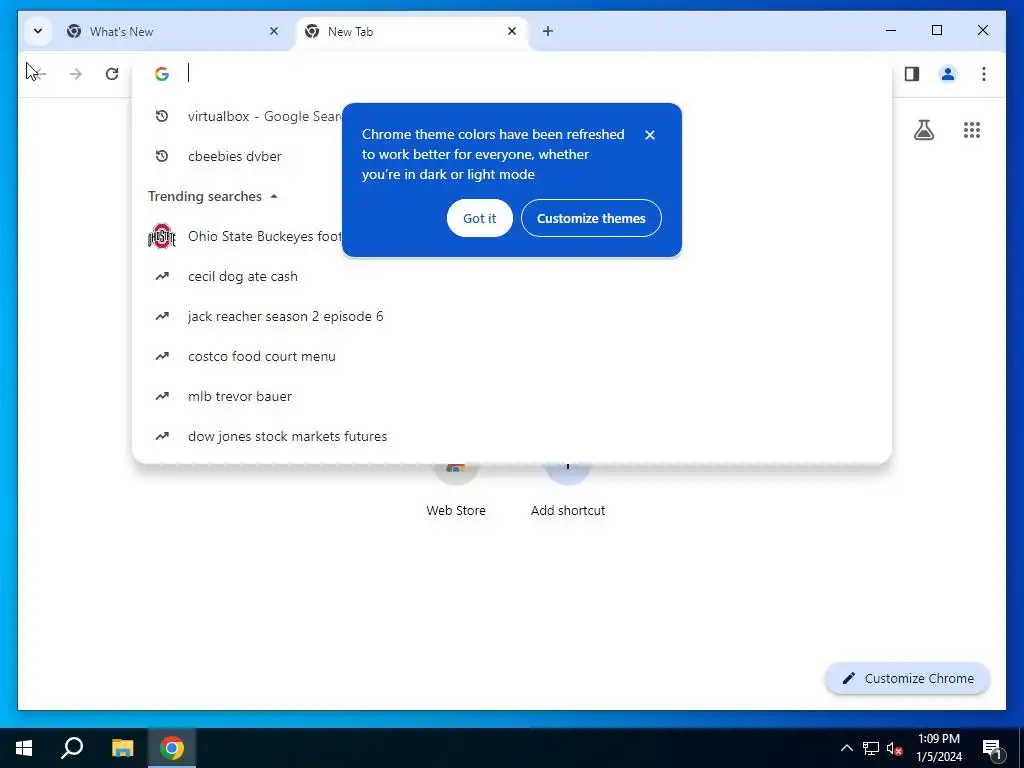Screen dimensions: 1024x768
Task: Minimize the Chrome window
Action: 891,30
